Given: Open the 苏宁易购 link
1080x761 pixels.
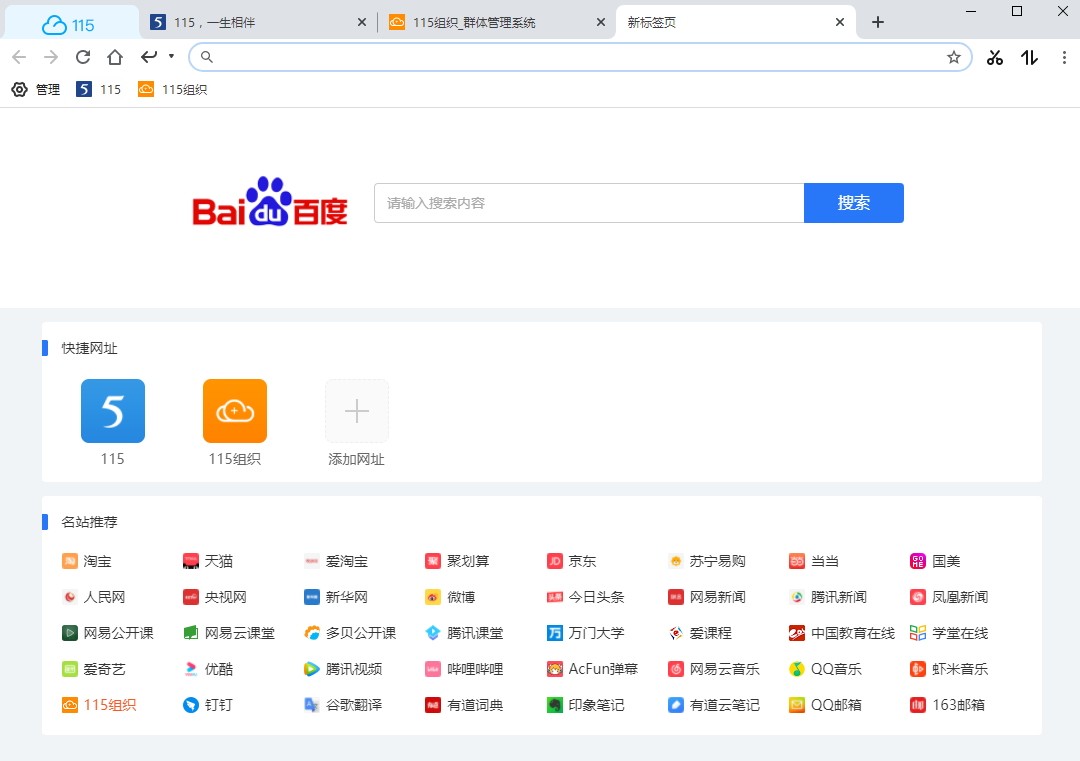Looking at the screenshot, I should (x=707, y=561).
